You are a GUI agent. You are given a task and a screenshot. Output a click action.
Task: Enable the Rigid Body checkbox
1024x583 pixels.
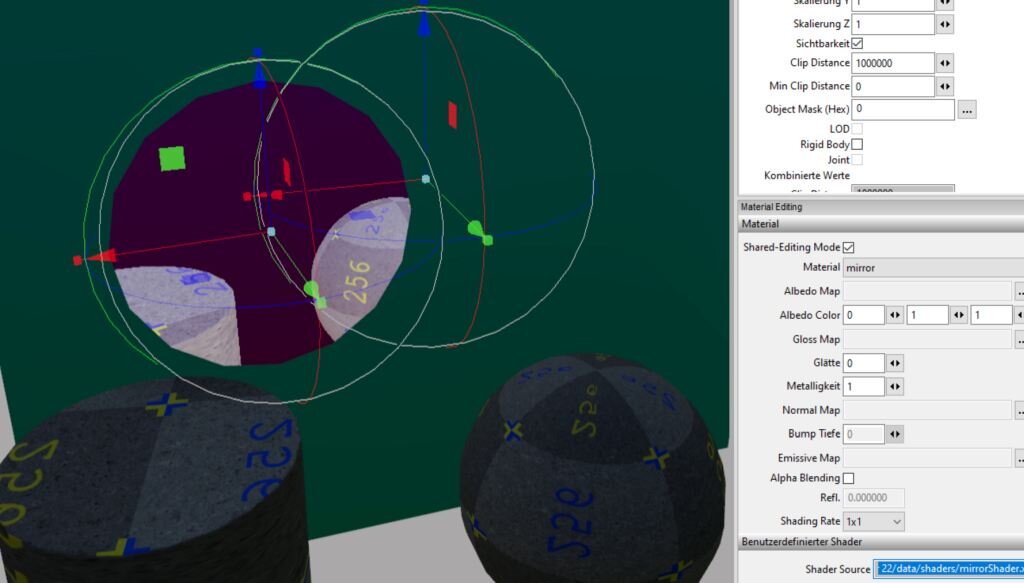click(857, 145)
